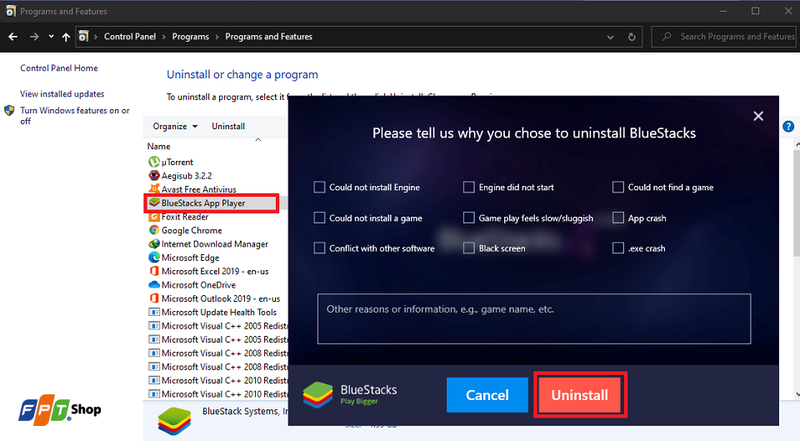Click the Aegisub 3.2.2 icon
The image size is (800, 441).
coord(154,176)
